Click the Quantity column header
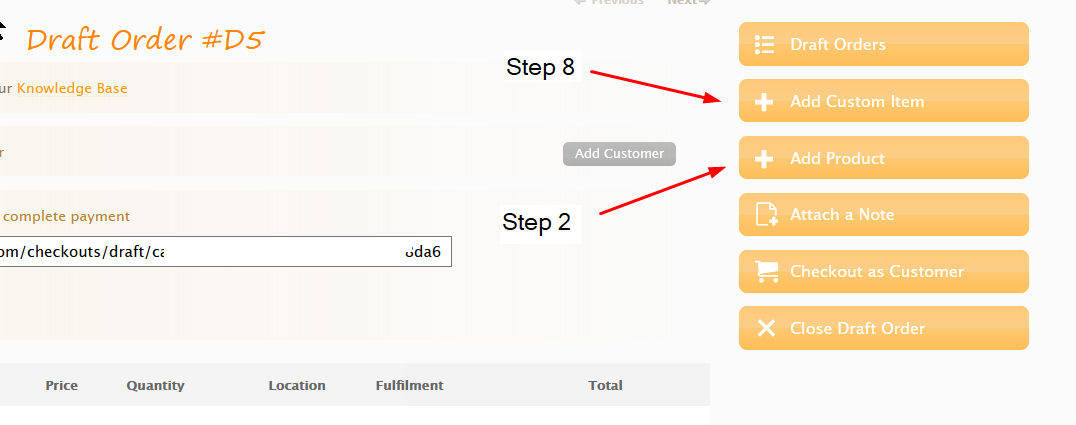The image size is (1076, 425). [x=155, y=385]
